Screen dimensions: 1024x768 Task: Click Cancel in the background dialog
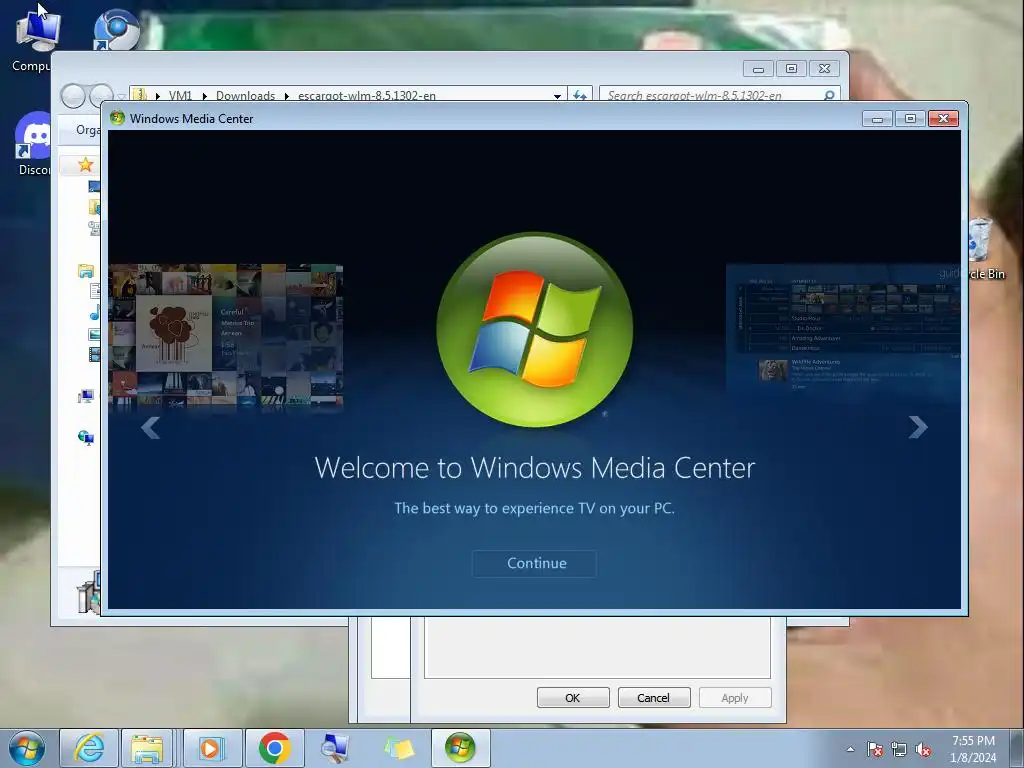654,697
